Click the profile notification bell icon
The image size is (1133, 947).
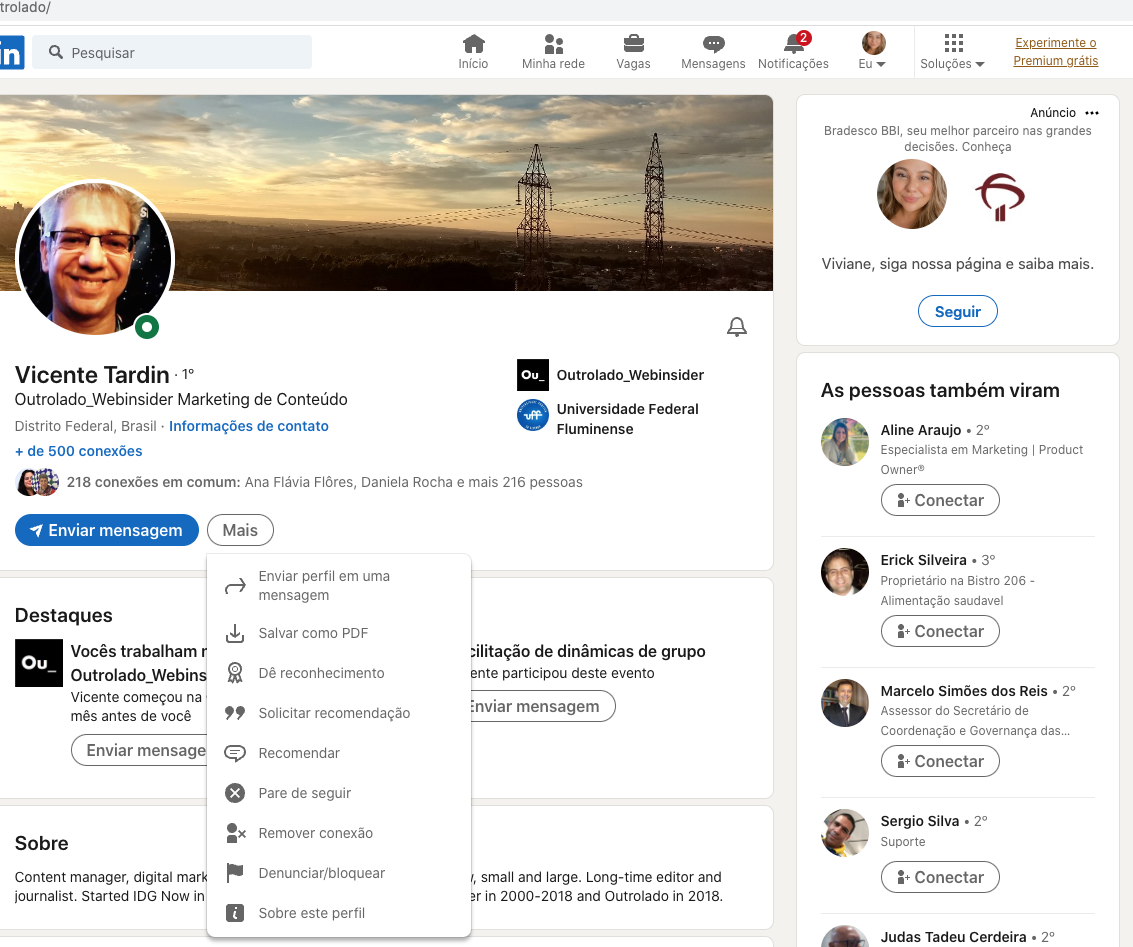click(x=737, y=327)
